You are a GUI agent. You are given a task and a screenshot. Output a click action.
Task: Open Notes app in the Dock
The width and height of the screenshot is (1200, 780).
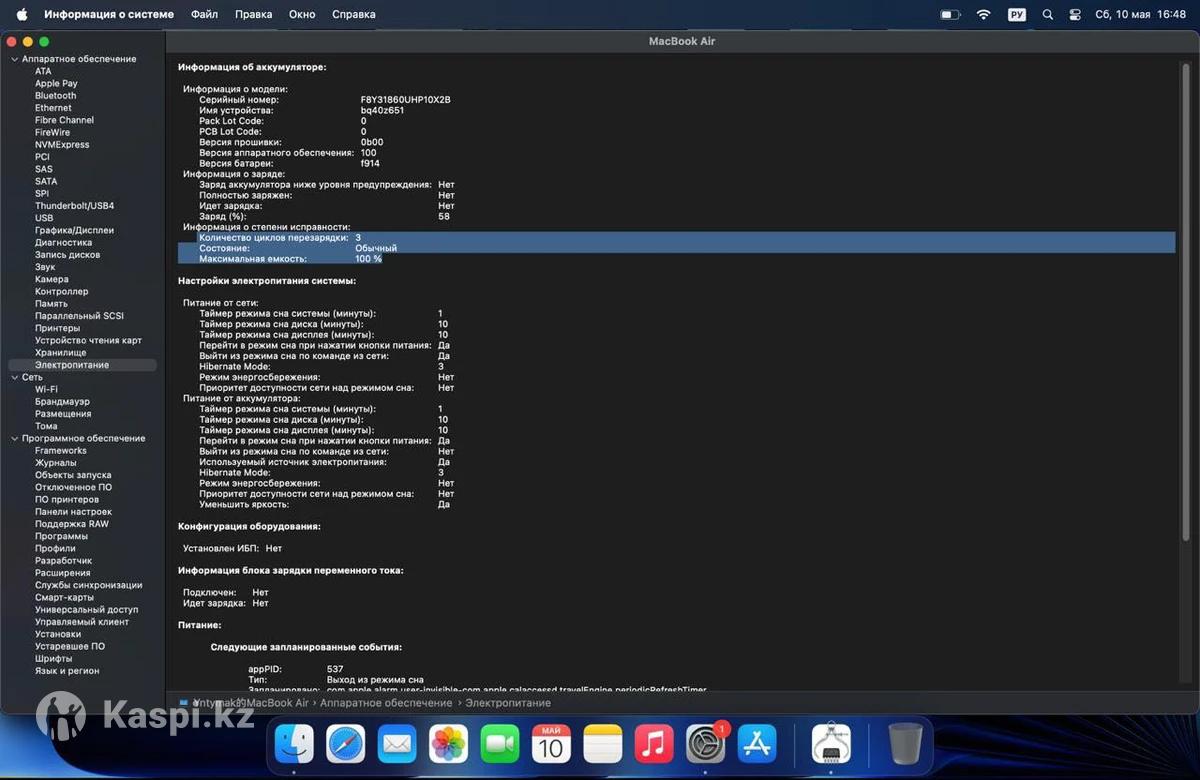point(603,744)
